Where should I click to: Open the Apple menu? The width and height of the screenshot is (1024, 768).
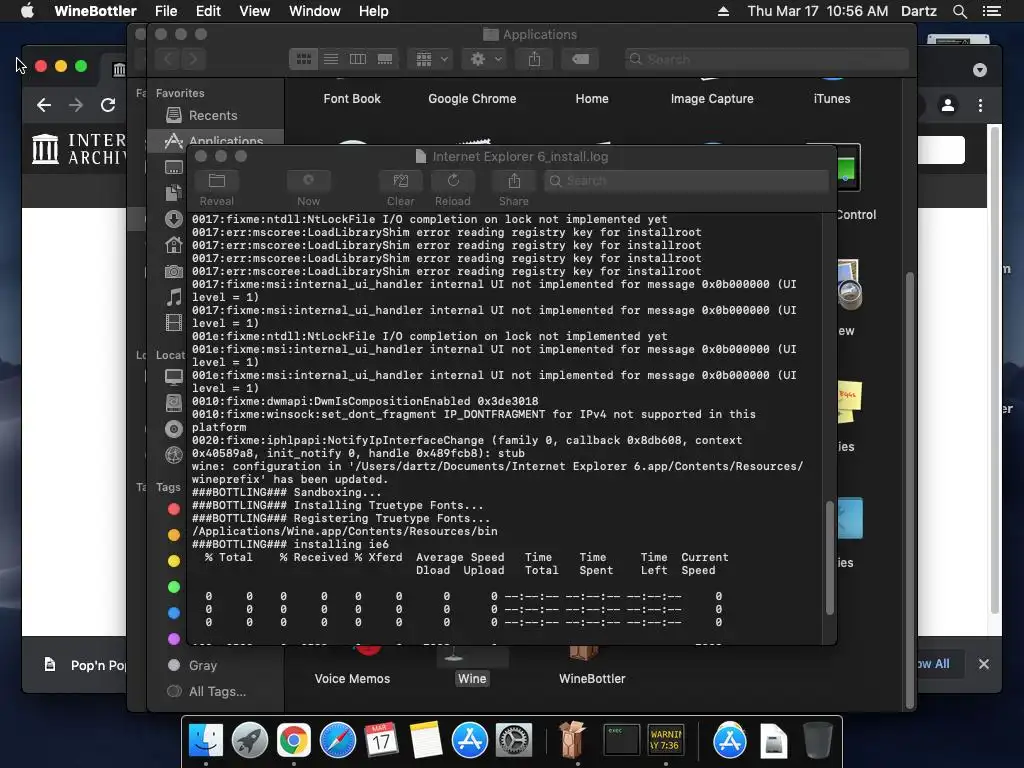(27, 11)
